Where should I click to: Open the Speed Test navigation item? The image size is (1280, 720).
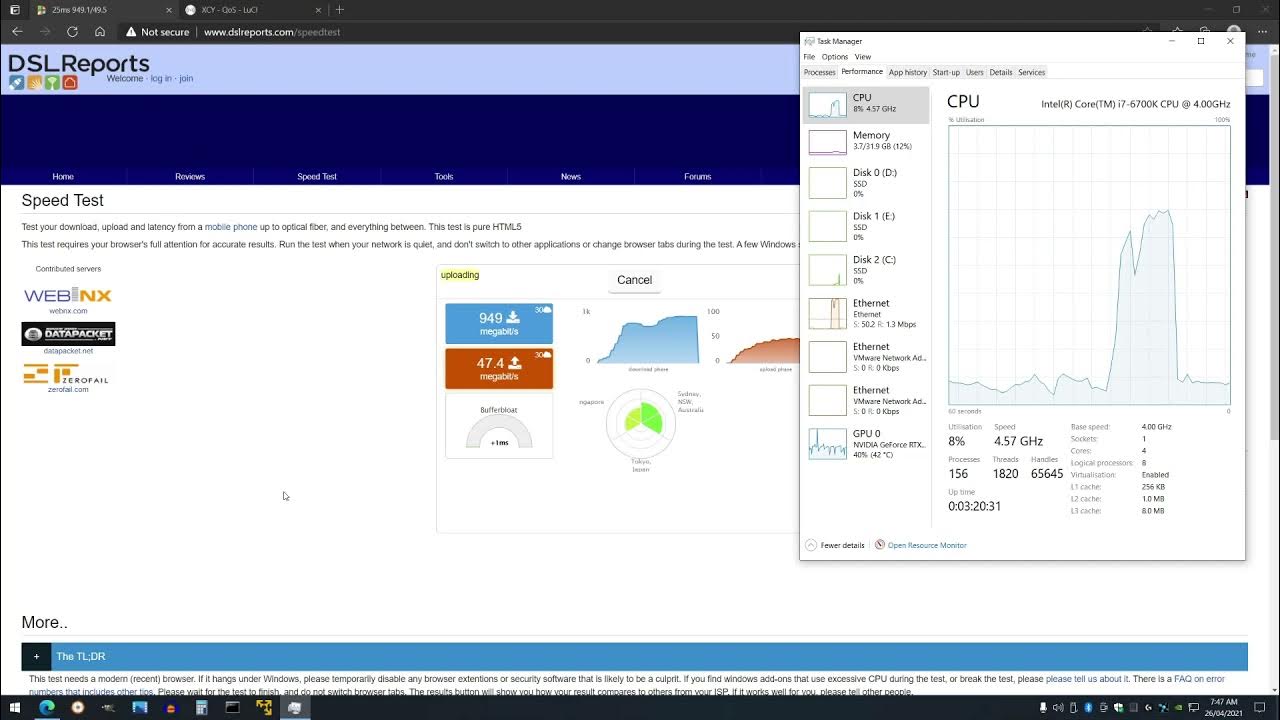pyautogui.click(x=317, y=176)
